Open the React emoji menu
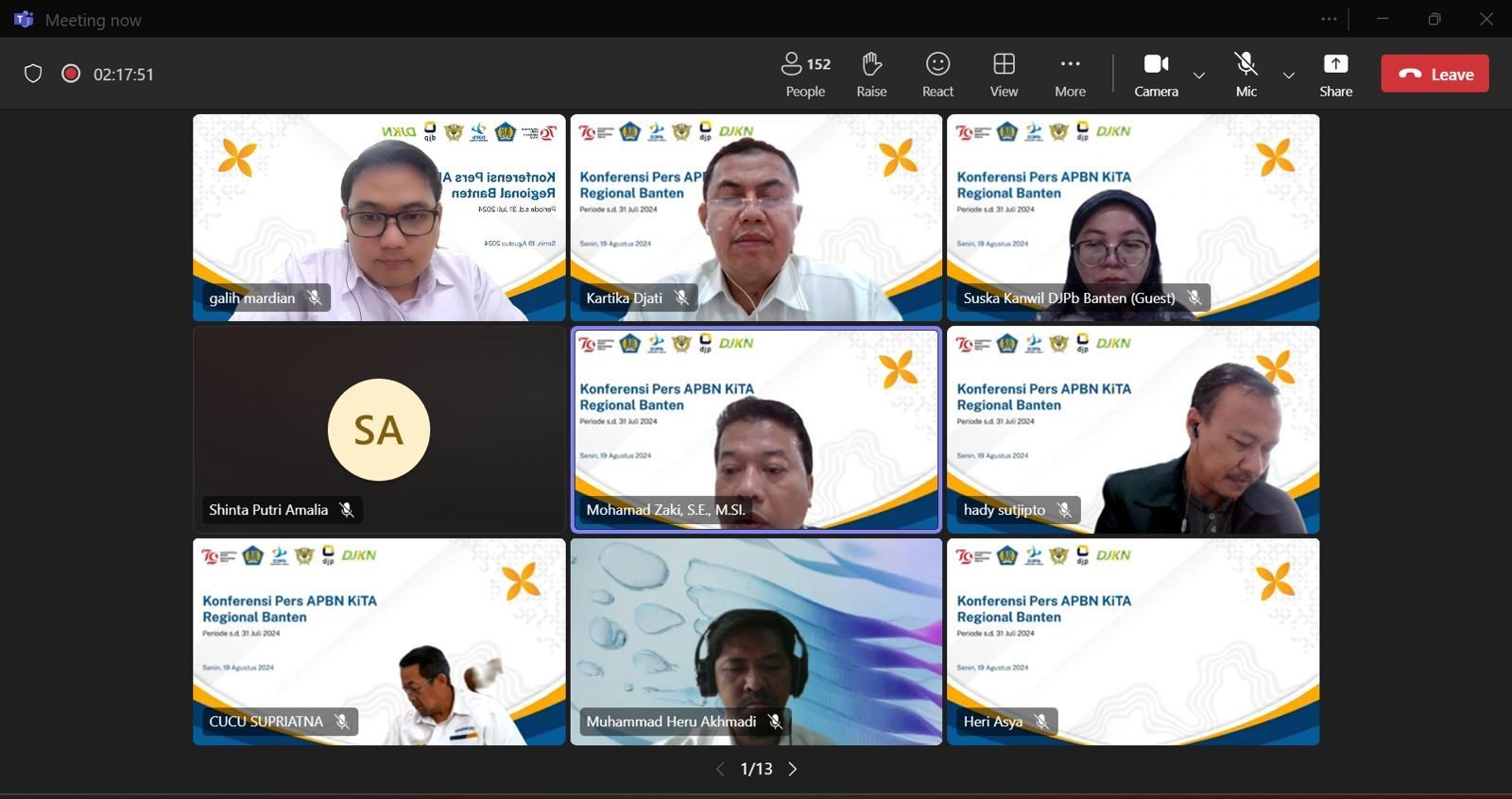This screenshot has height=799, width=1512. 937,75
